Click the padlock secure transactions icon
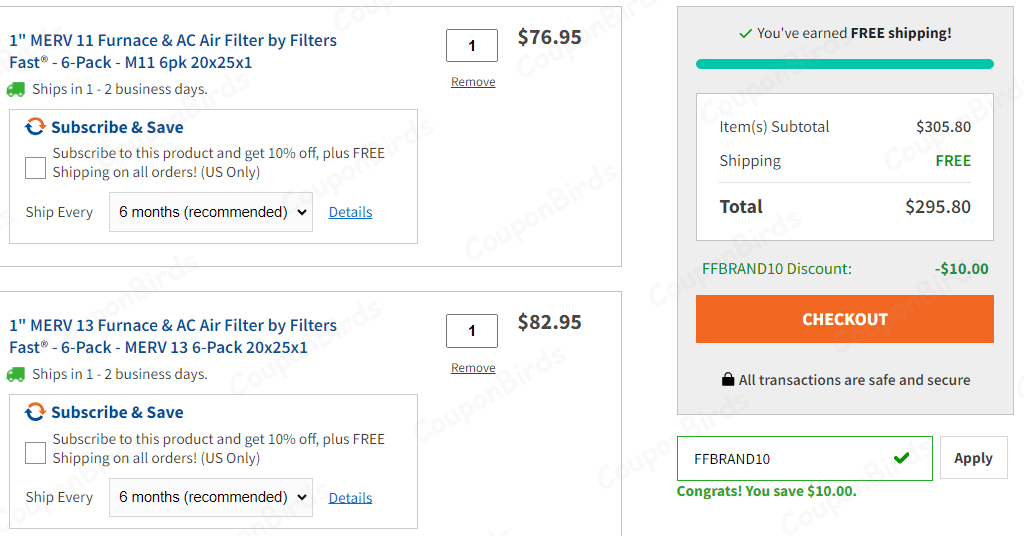This screenshot has width=1024, height=536. click(728, 380)
